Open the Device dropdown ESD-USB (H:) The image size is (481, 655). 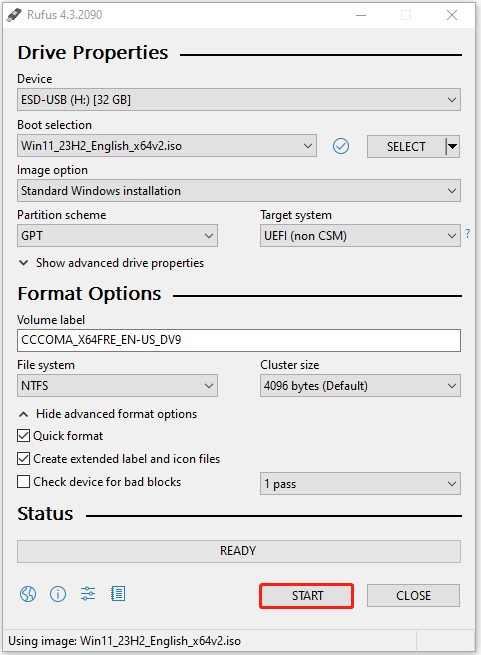tap(239, 99)
